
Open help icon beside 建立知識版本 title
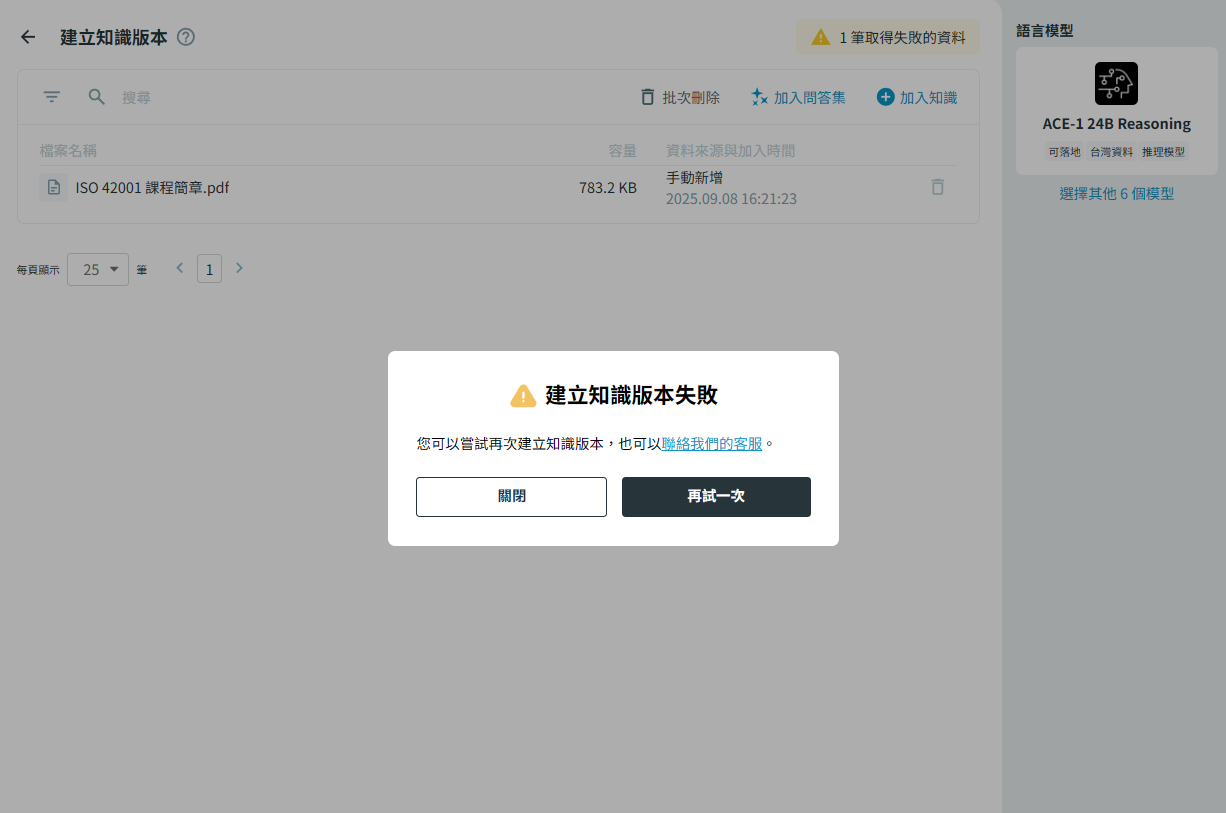(x=186, y=37)
